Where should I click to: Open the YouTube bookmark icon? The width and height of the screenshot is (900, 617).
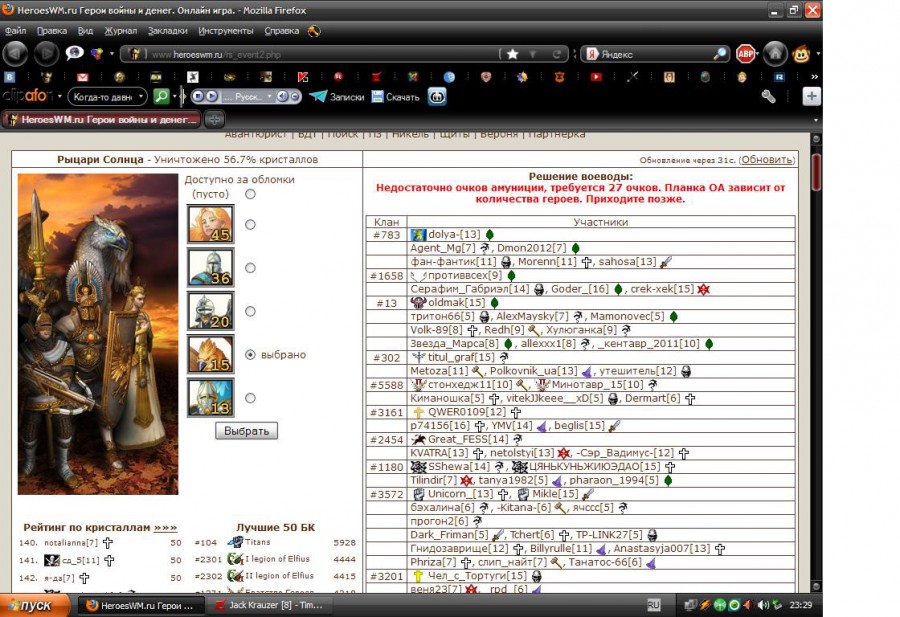pyautogui.click(x=596, y=76)
